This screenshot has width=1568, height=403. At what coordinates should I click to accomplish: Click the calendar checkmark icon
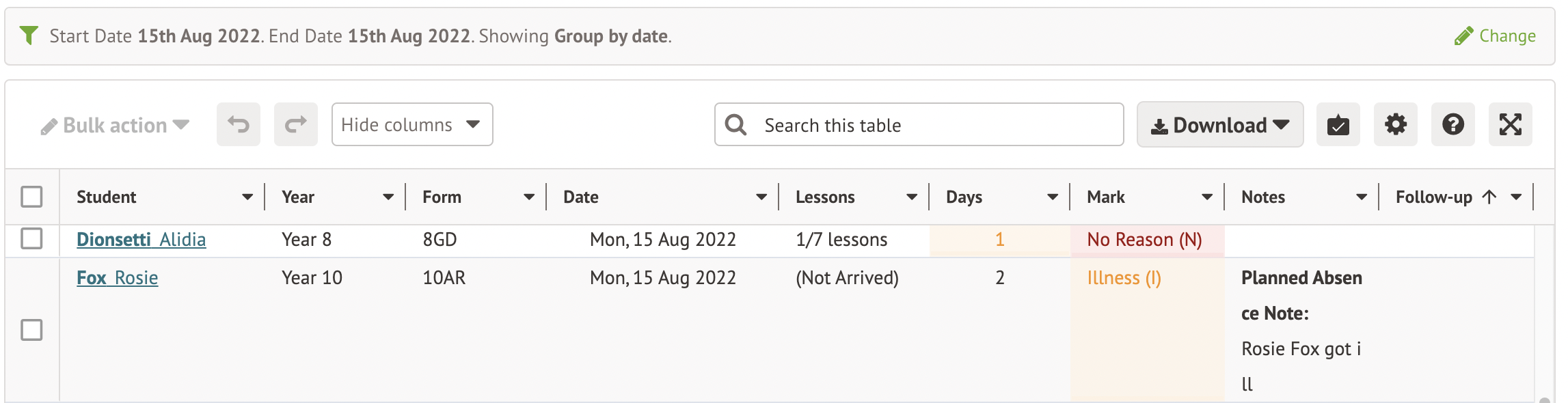pyautogui.click(x=1338, y=125)
